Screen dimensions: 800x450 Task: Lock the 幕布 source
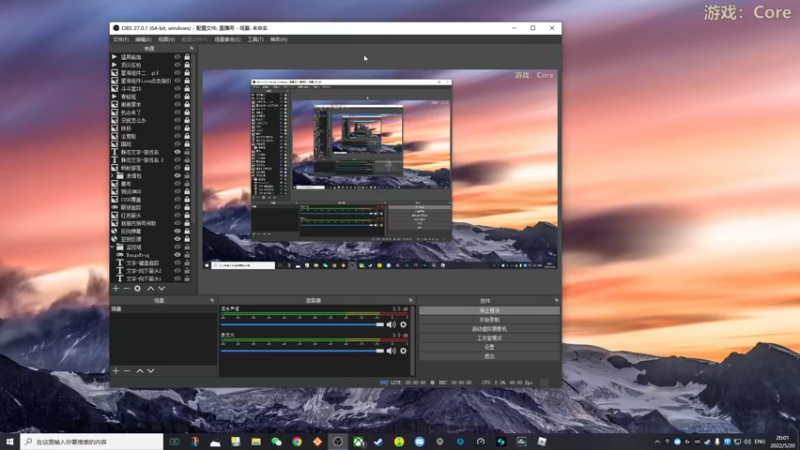coord(187,184)
